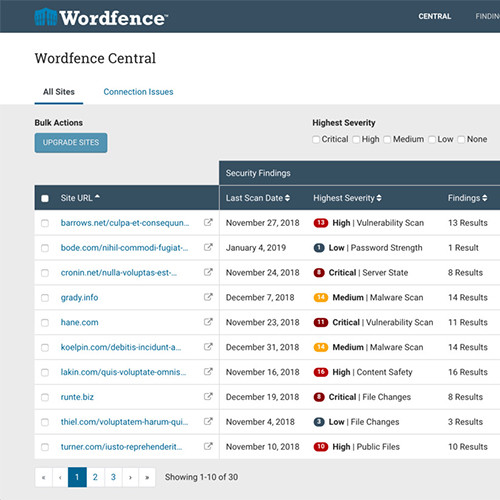Open the bode.com site link
Viewport: 500px width, 500px height.
coord(124,248)
